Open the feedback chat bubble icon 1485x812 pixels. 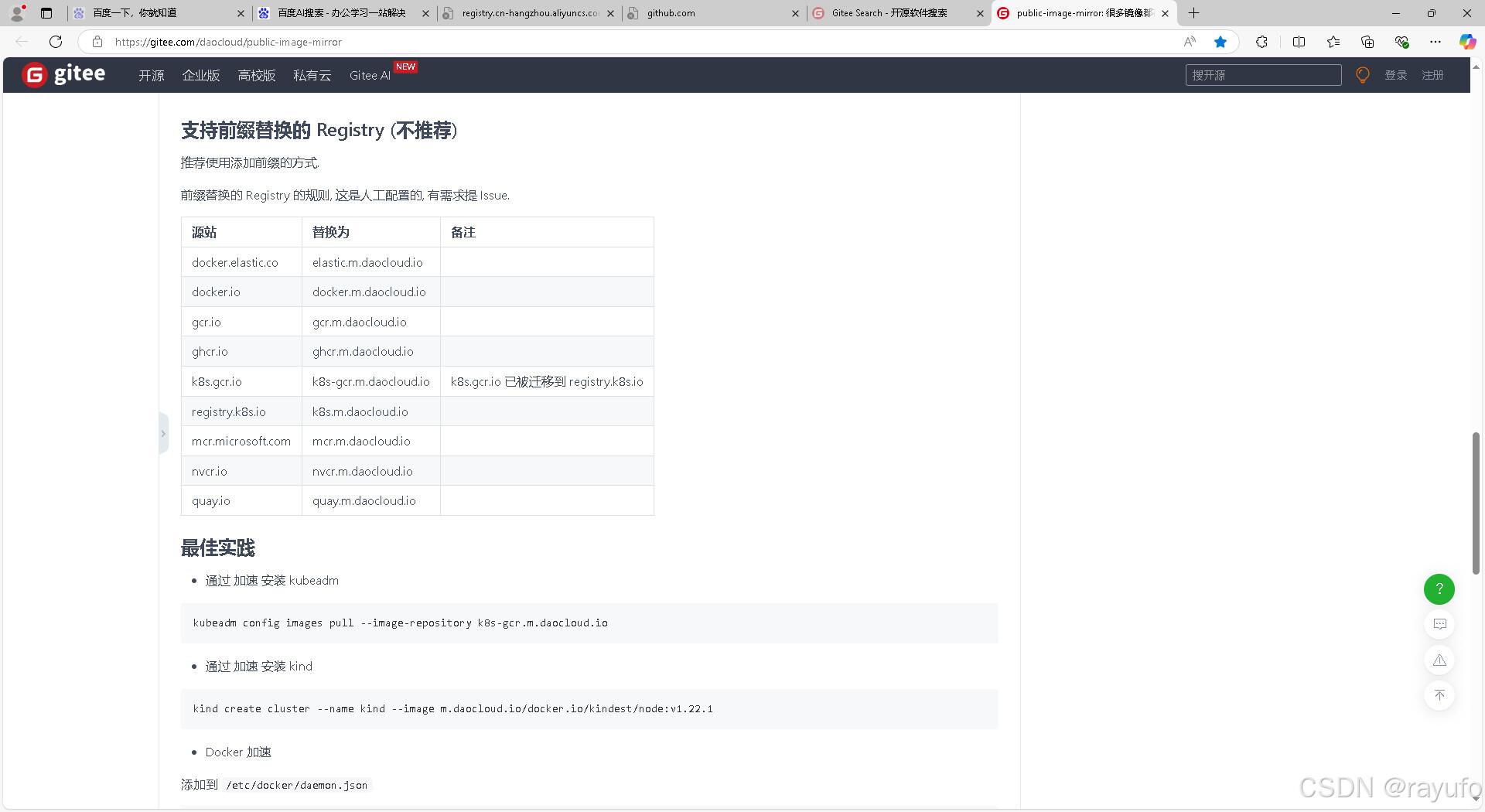tap(1439, 624)
